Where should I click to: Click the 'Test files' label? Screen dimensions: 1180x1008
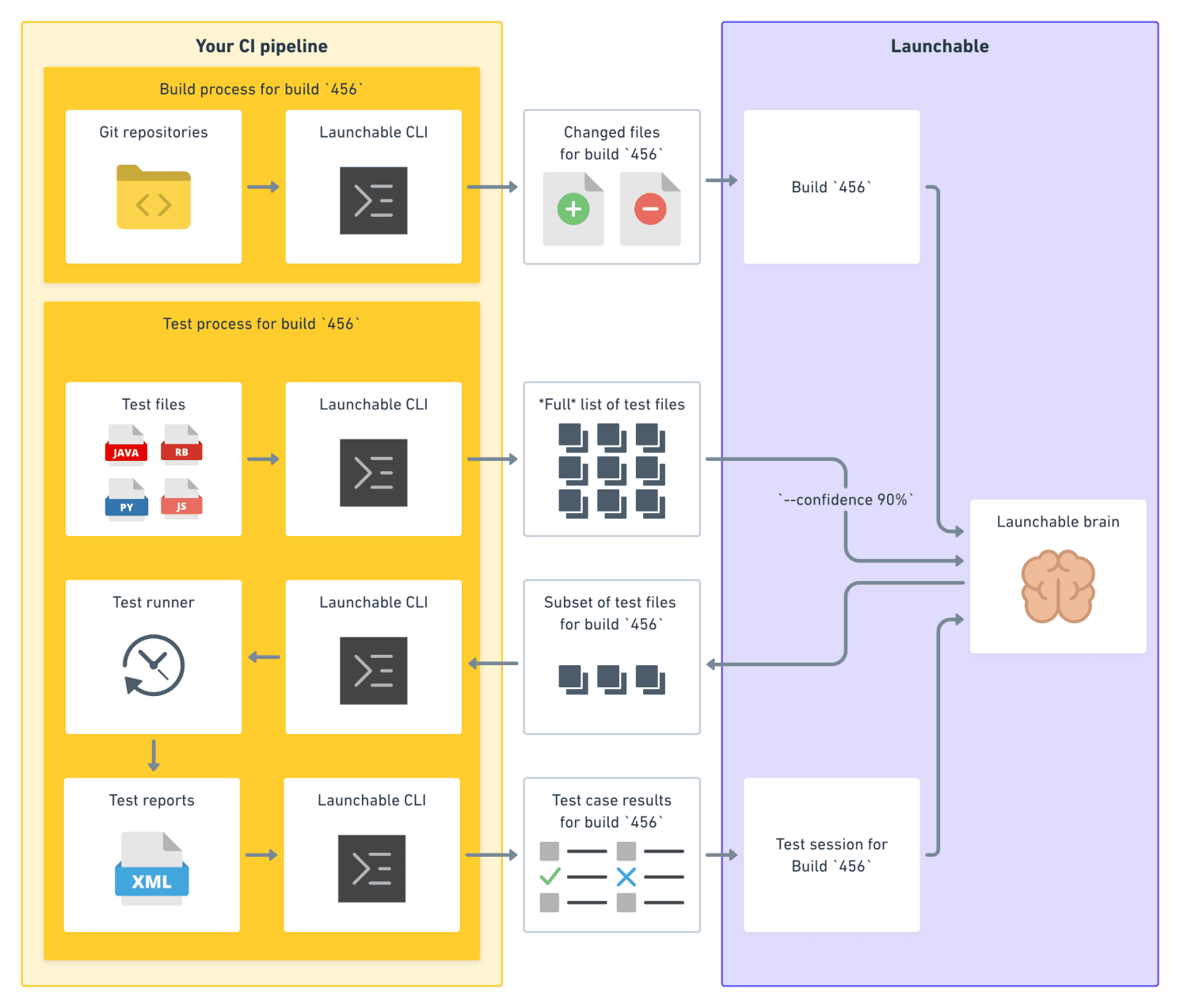coord(154,405)
